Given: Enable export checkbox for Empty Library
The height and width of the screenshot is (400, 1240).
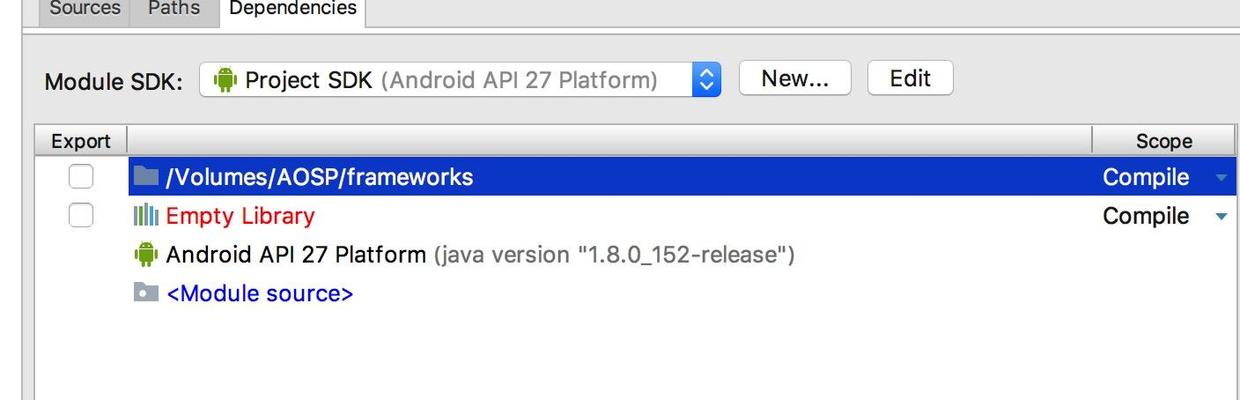Looking at the screenshot, I should (x=81, y=216).
